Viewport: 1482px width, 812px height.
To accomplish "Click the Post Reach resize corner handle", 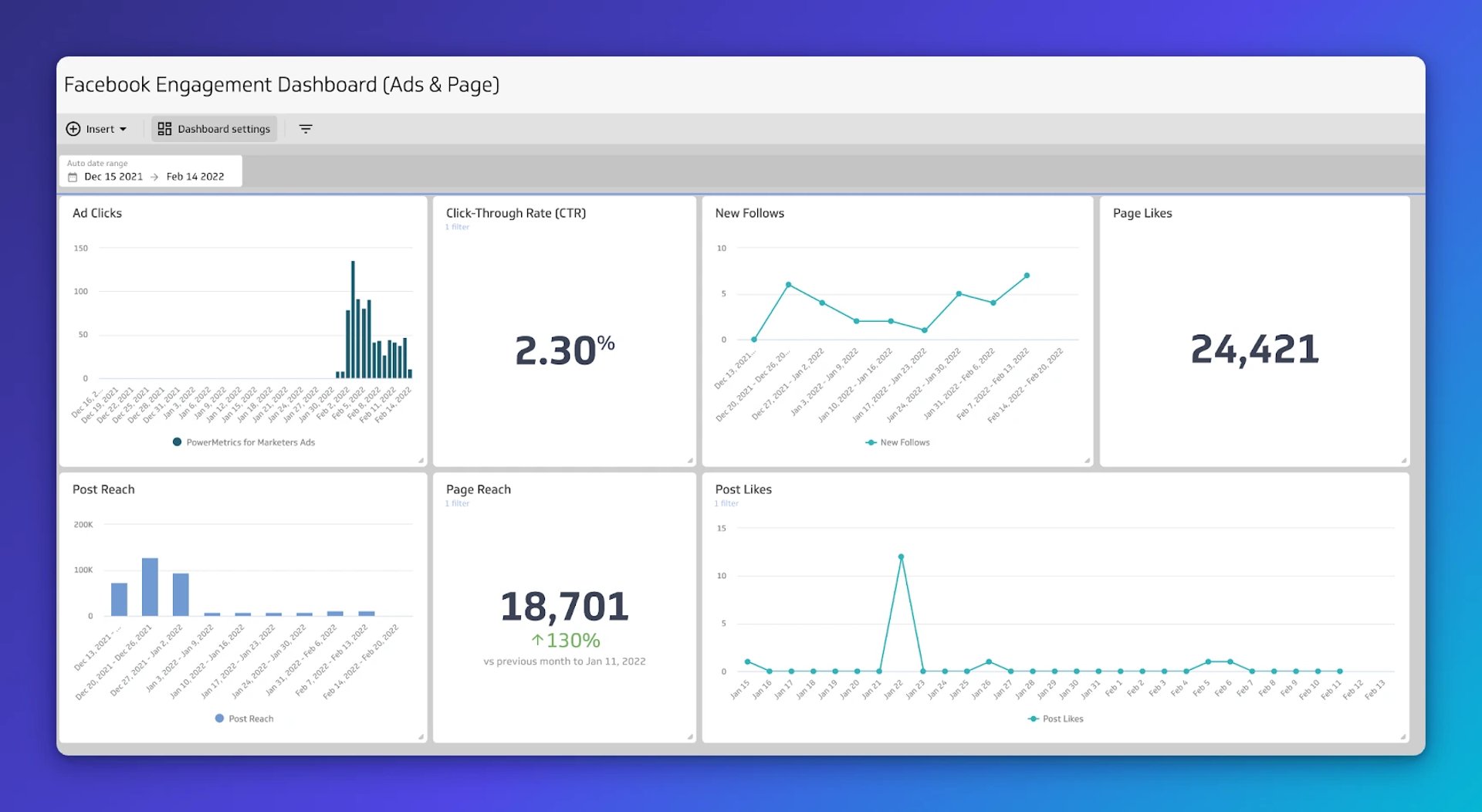I will coord(421,737).
